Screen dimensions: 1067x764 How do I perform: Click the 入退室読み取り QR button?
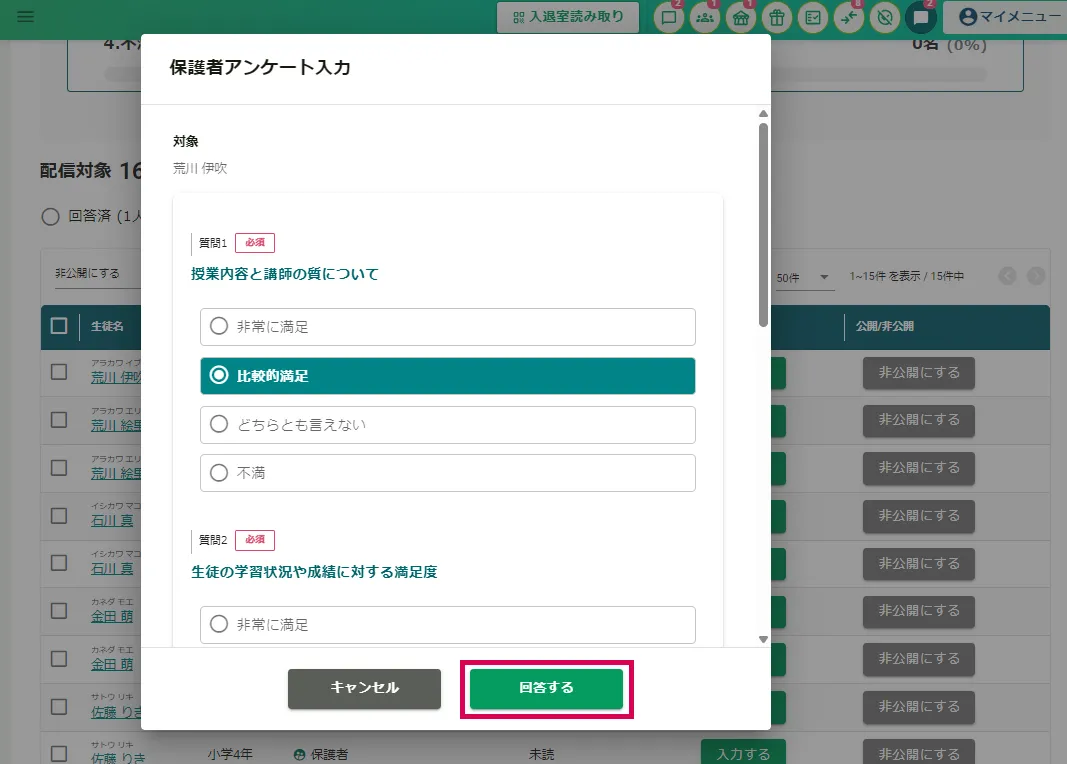(567, 17)
